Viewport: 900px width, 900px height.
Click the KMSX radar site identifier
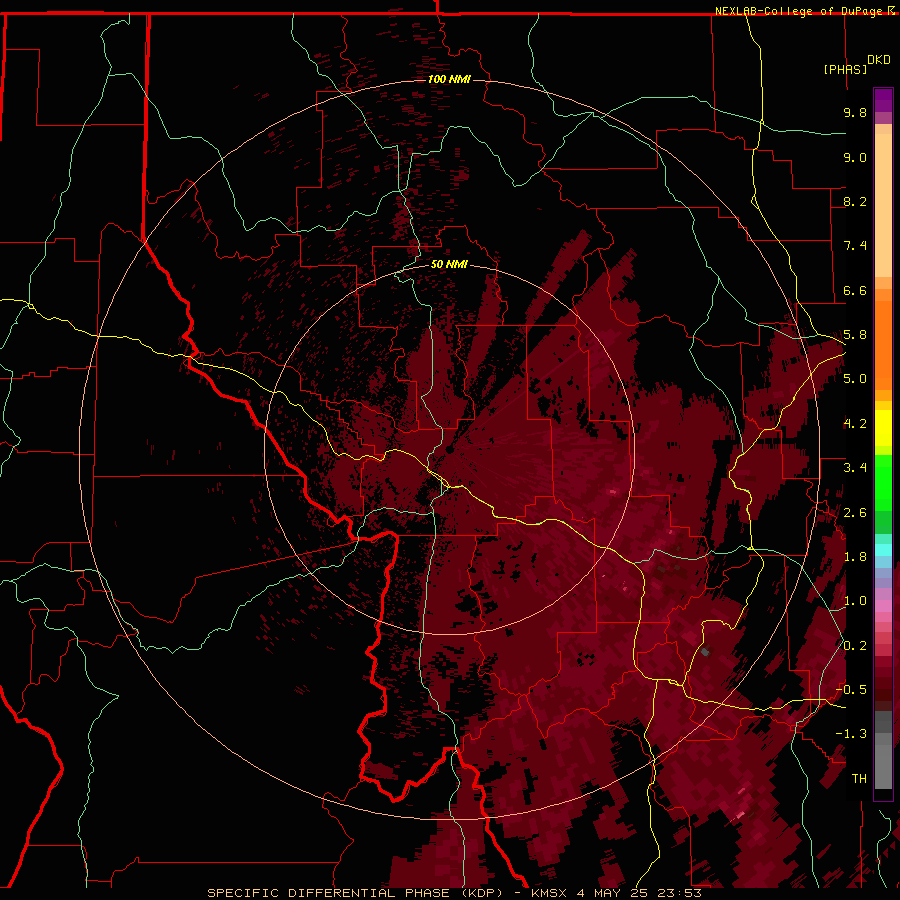(549, 893)
